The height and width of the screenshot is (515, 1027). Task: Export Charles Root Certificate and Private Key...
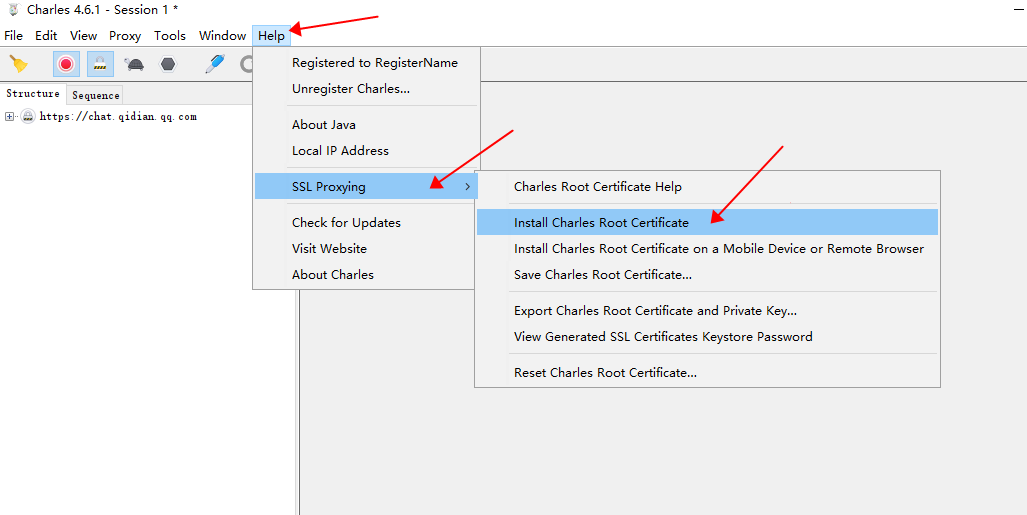click(x=707, y=311)
